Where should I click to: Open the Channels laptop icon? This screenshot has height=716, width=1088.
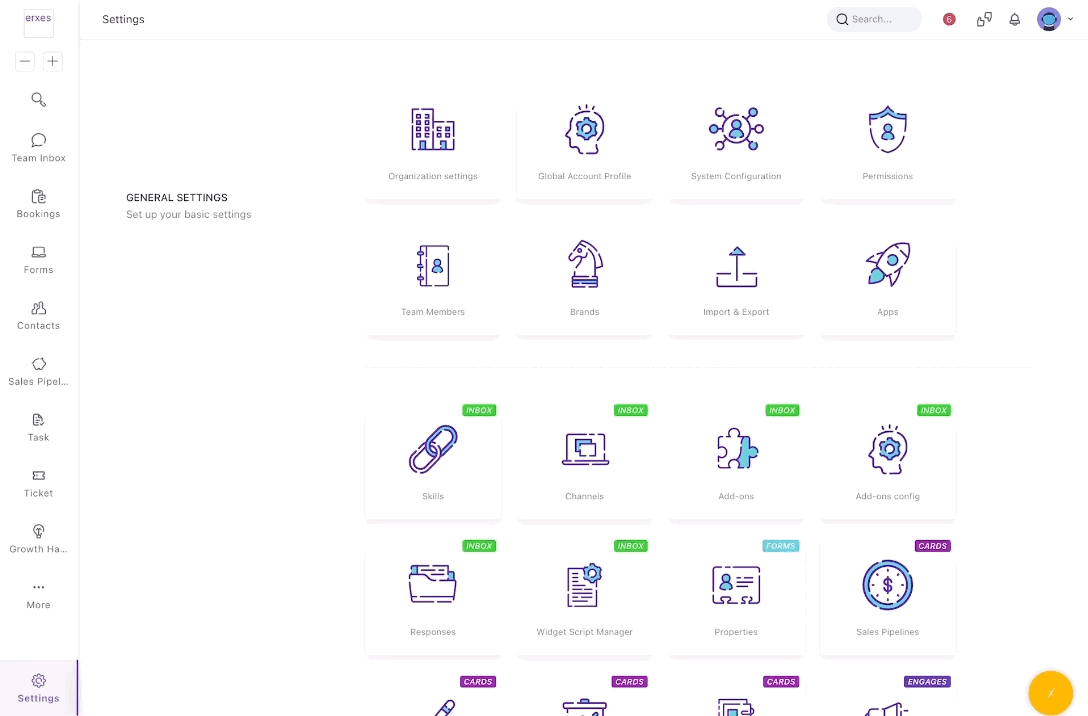click(585, 449)
